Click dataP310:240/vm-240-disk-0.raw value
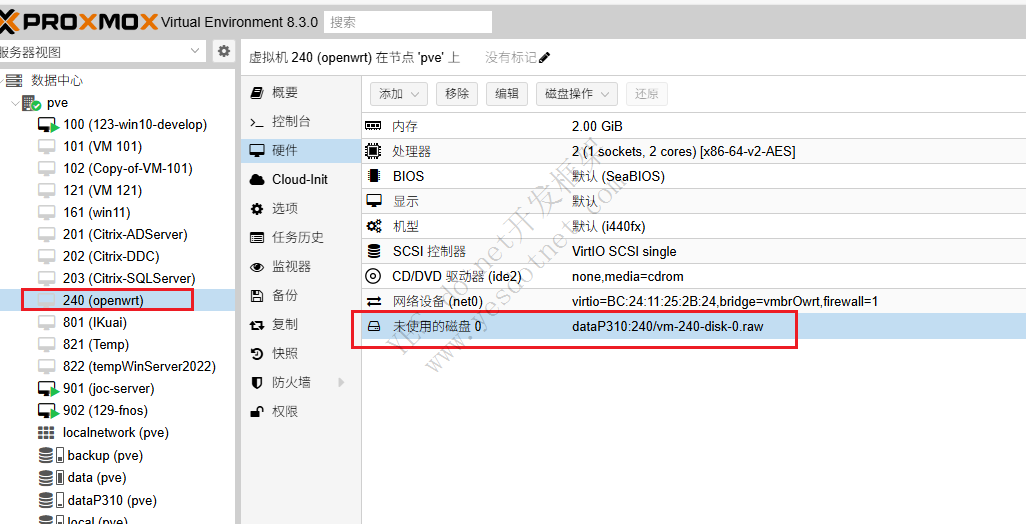Viewport: 1026px width, 524px height. pos(667,326)
